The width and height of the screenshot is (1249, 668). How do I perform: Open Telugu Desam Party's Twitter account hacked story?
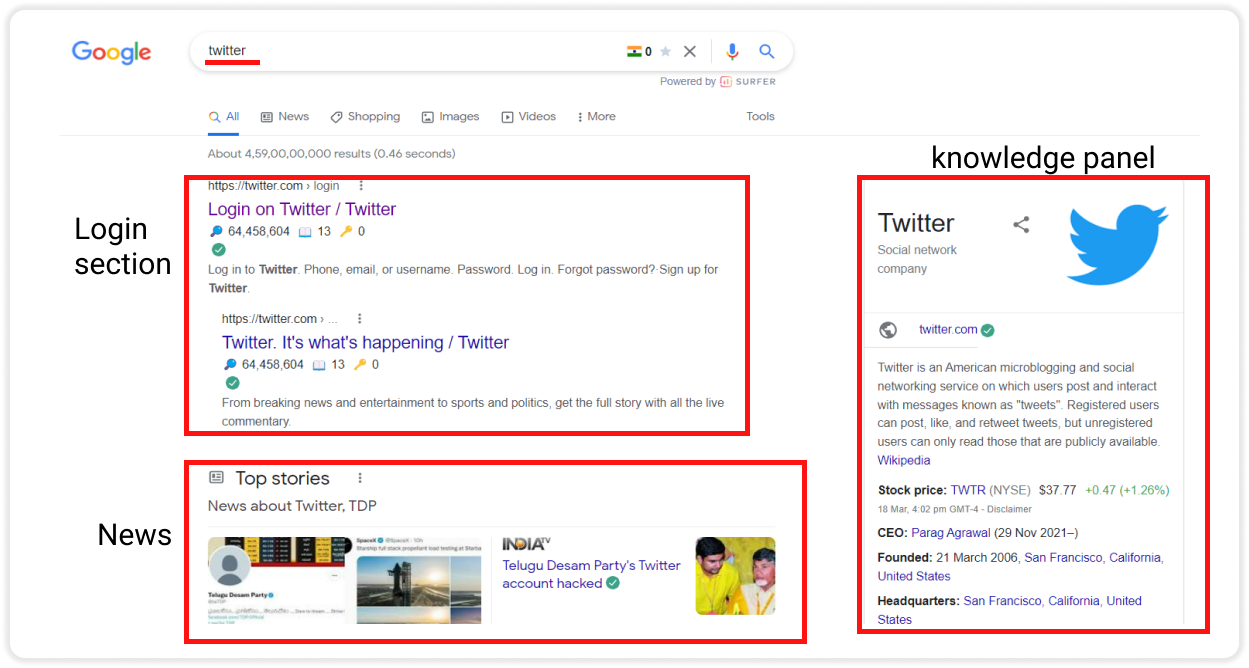pyautogui.click(x=591, y=574)
